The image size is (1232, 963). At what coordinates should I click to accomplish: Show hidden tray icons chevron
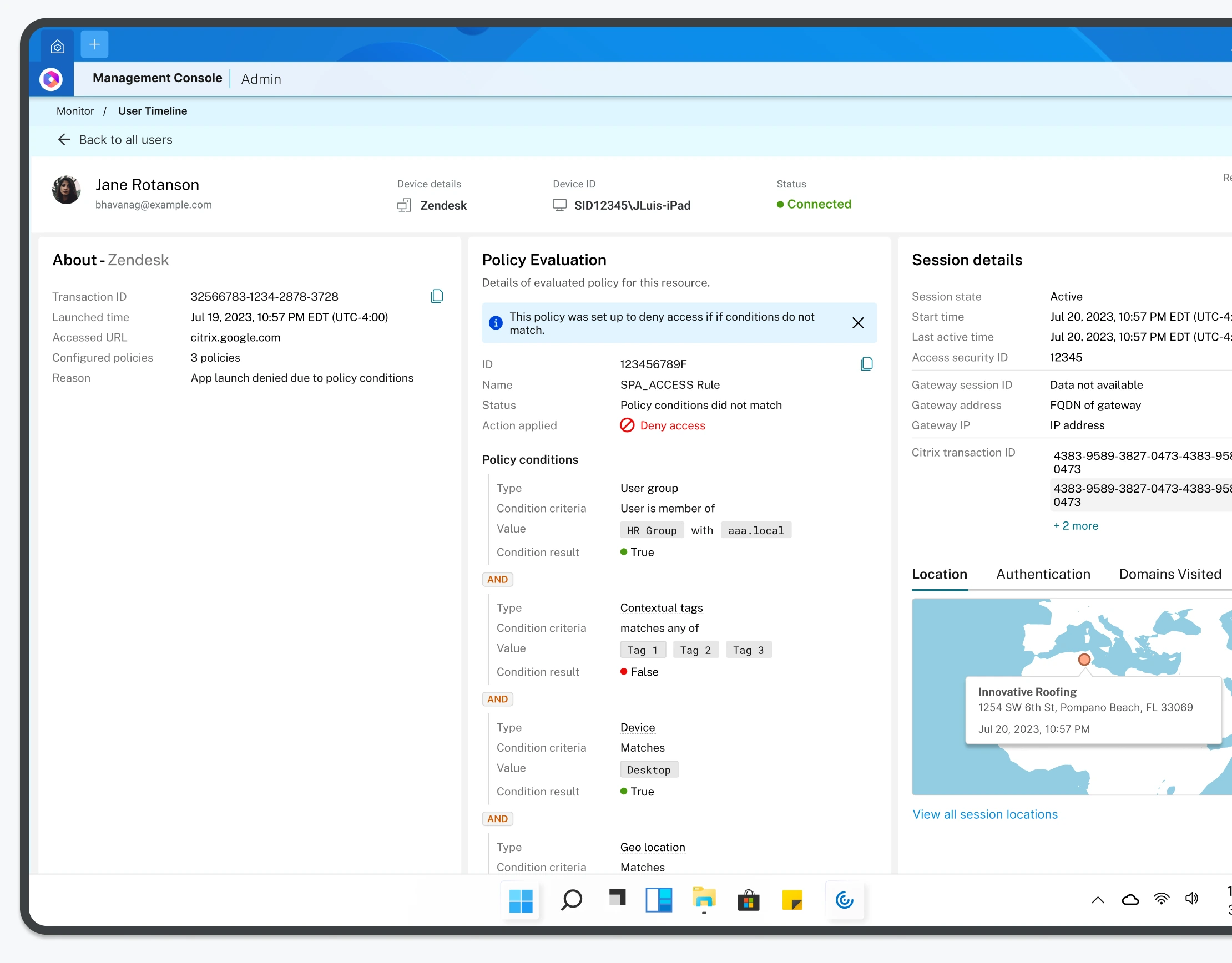(x=1098, y=900)
